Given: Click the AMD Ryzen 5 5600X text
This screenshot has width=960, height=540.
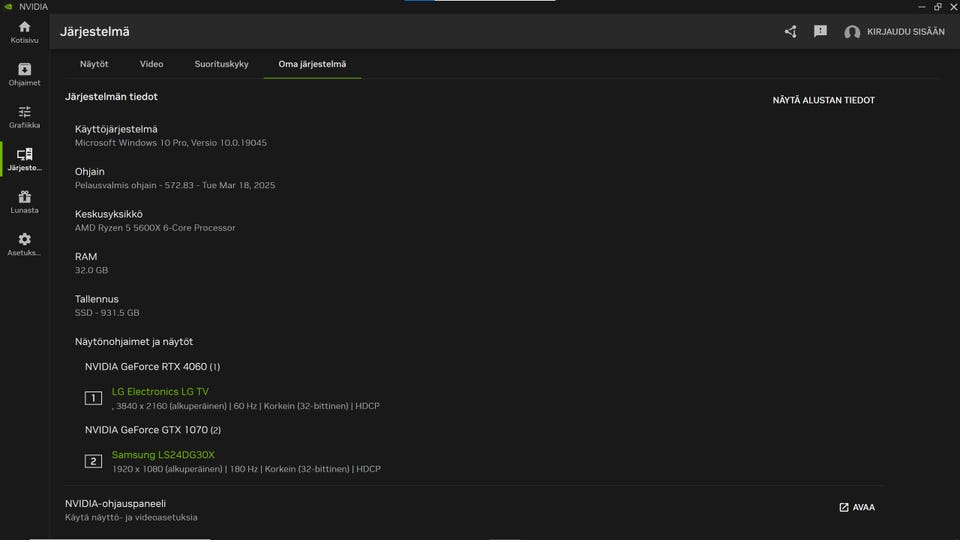Looking at the screenshot, I should 155,228.
